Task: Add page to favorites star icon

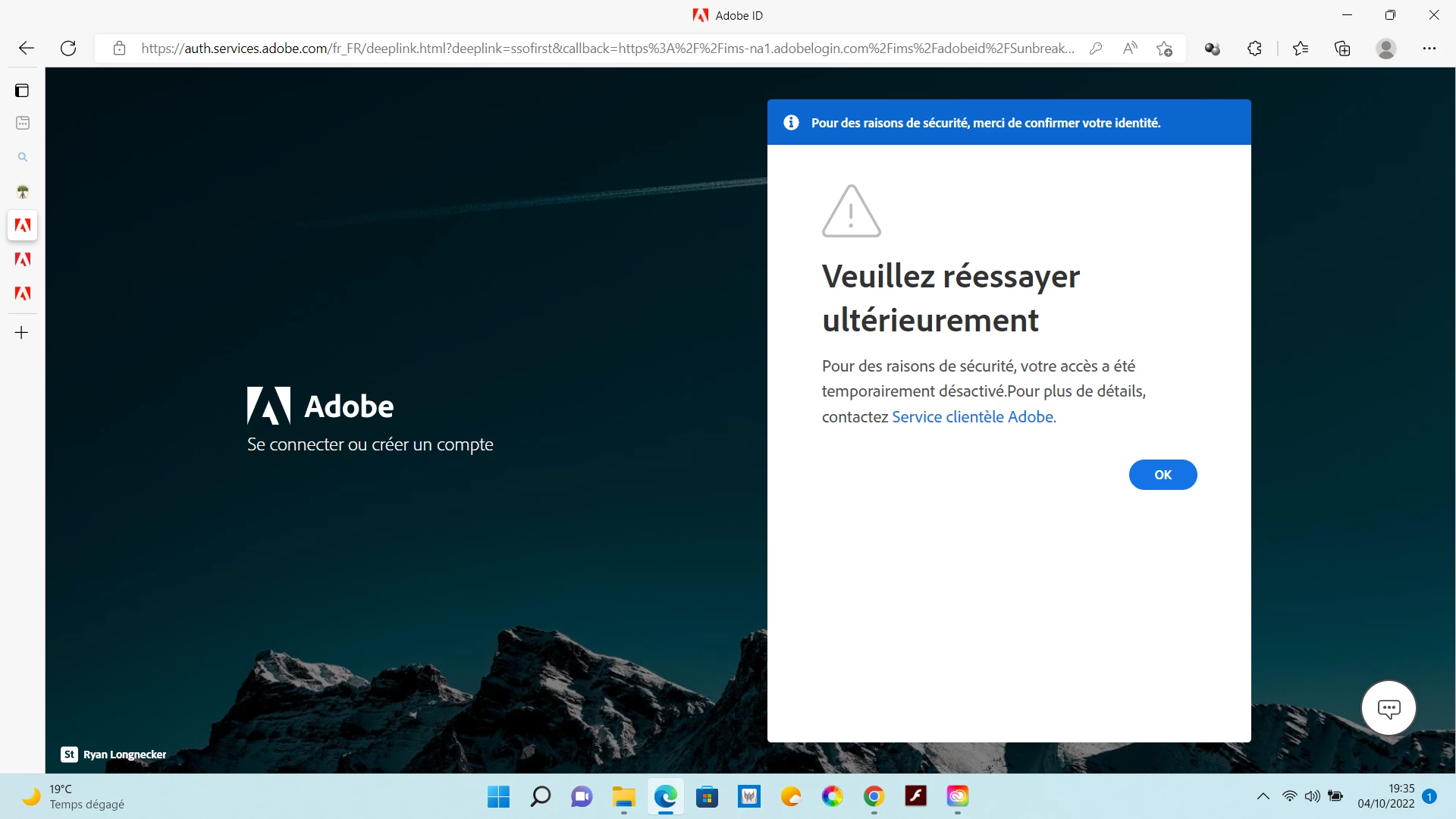Action: (x=1164, y=49)
